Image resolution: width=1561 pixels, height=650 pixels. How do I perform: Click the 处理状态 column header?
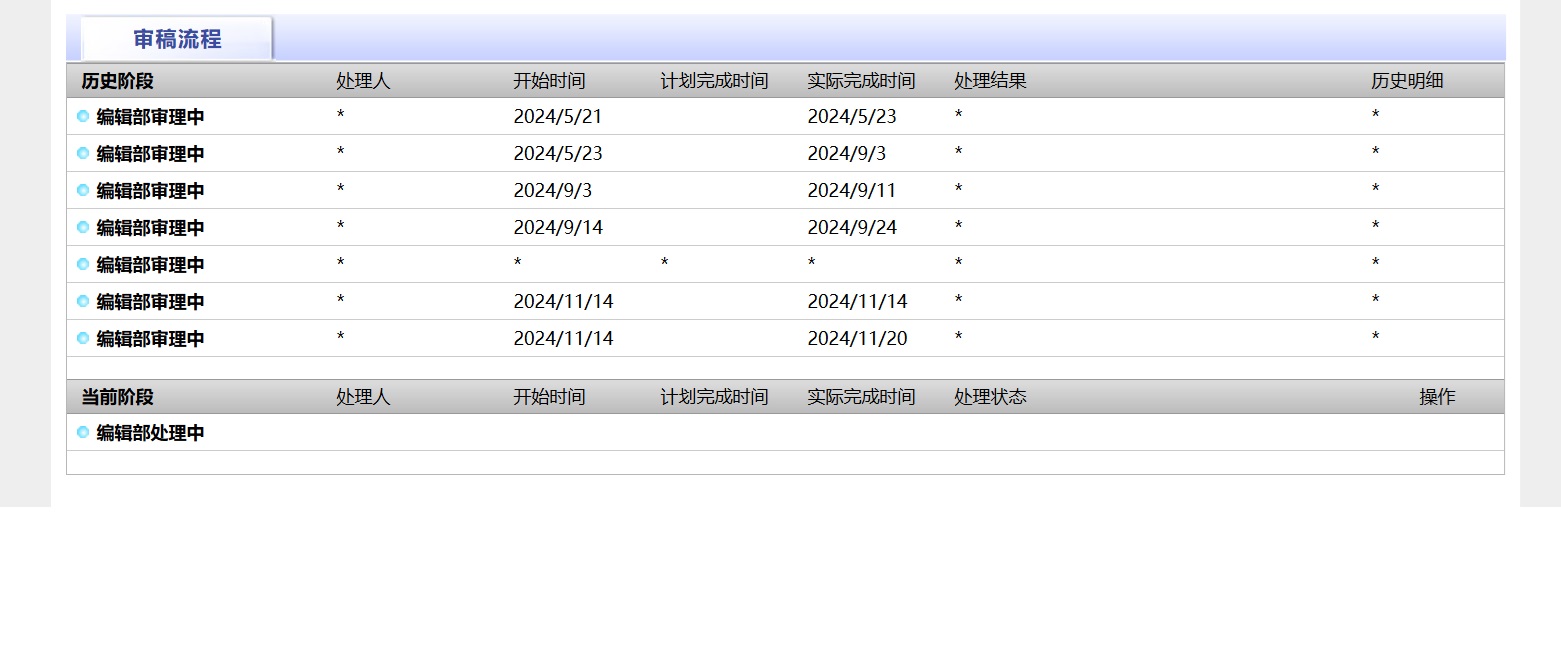[x=990, y=397]
